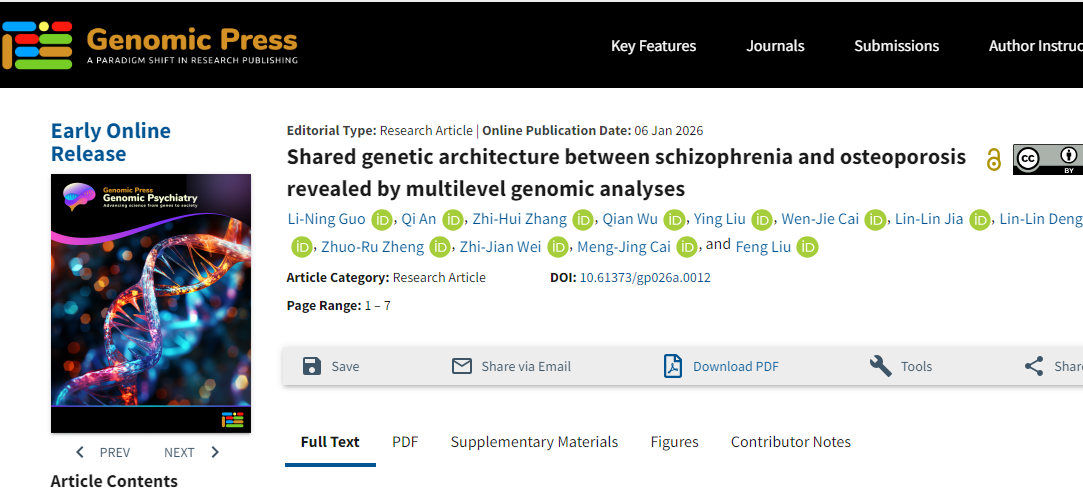This screenshot has width=1083, height=499.
Task: Click the Creative Commons BY license badge
Action: pos(1047,160)
